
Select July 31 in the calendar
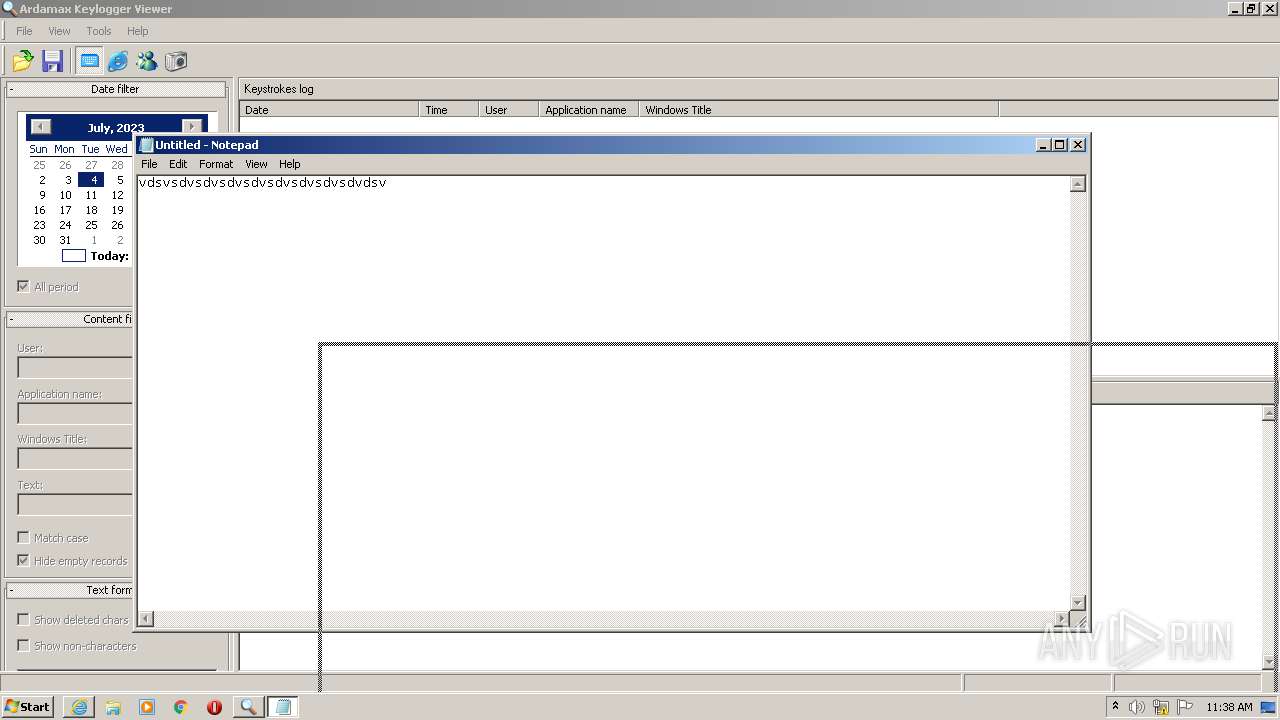(x=65, y=240)
